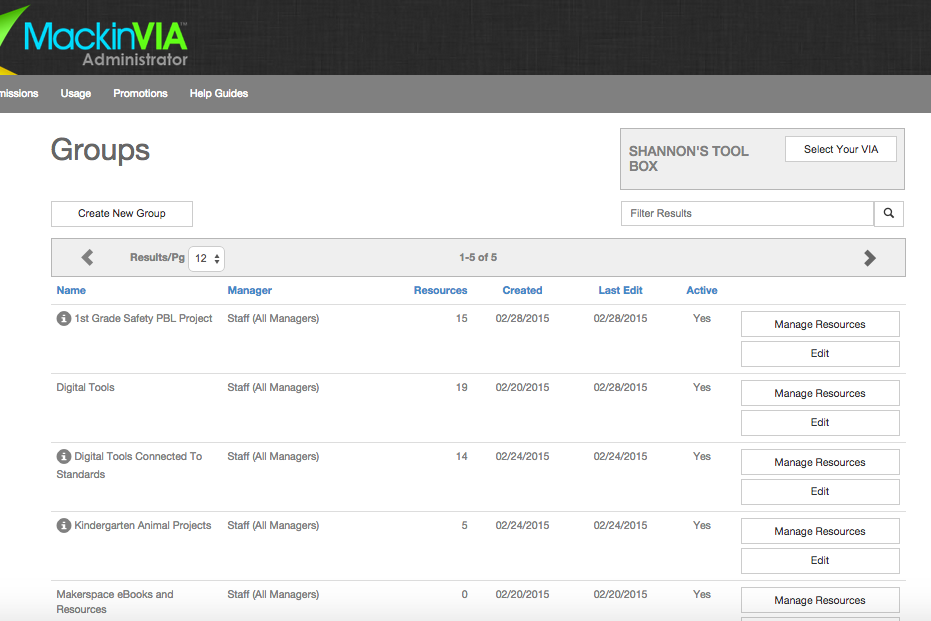931x621 pixels.
Task: Open the Help Guides menu
Action: point(218,93)
